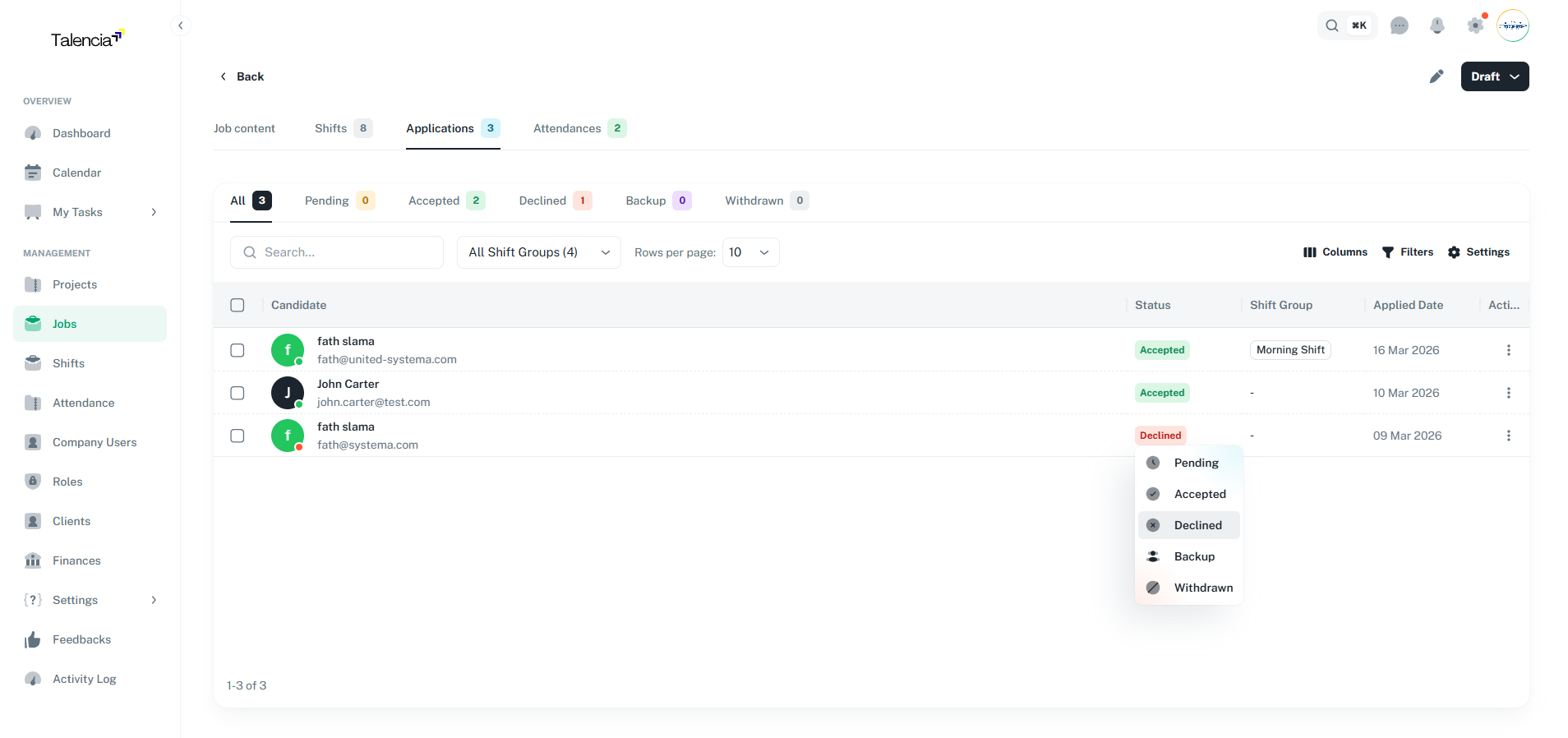The image size is (1568, 738).
Task: Expand the All Shift Groups dropdown
Action: pyautogui.click(x=538, y=252)
